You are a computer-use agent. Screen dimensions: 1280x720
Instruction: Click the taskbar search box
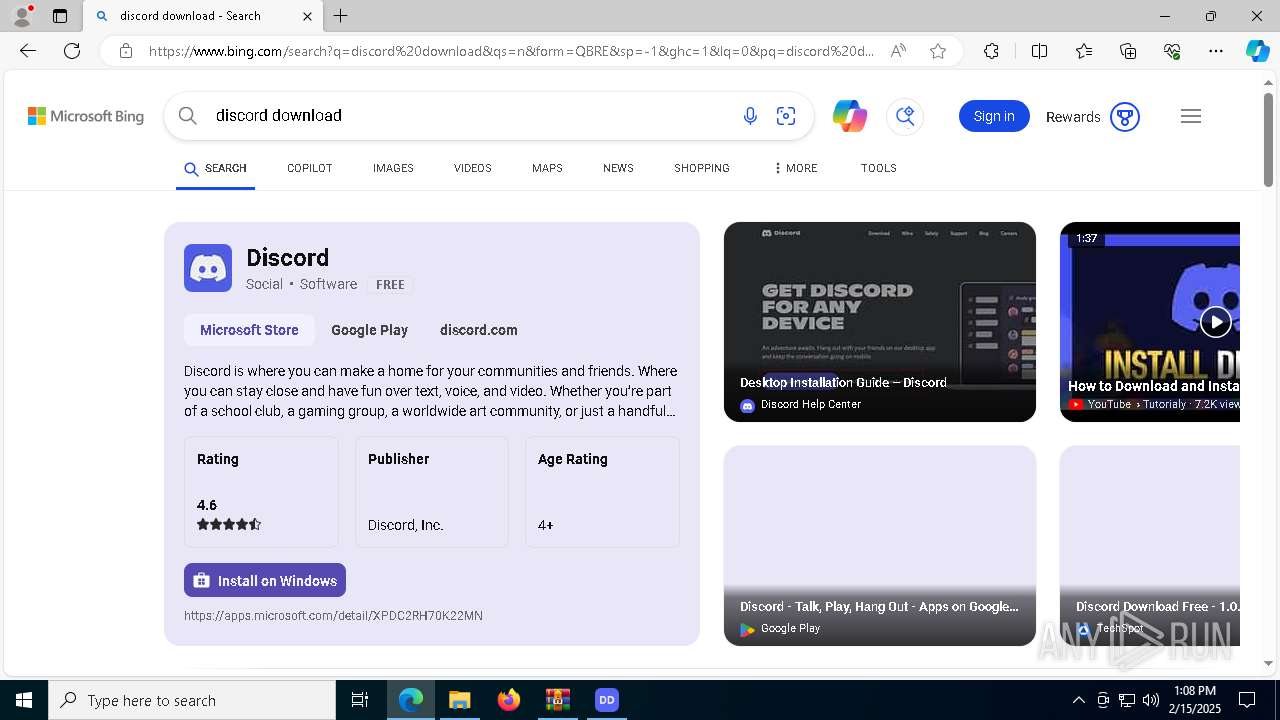192,700
